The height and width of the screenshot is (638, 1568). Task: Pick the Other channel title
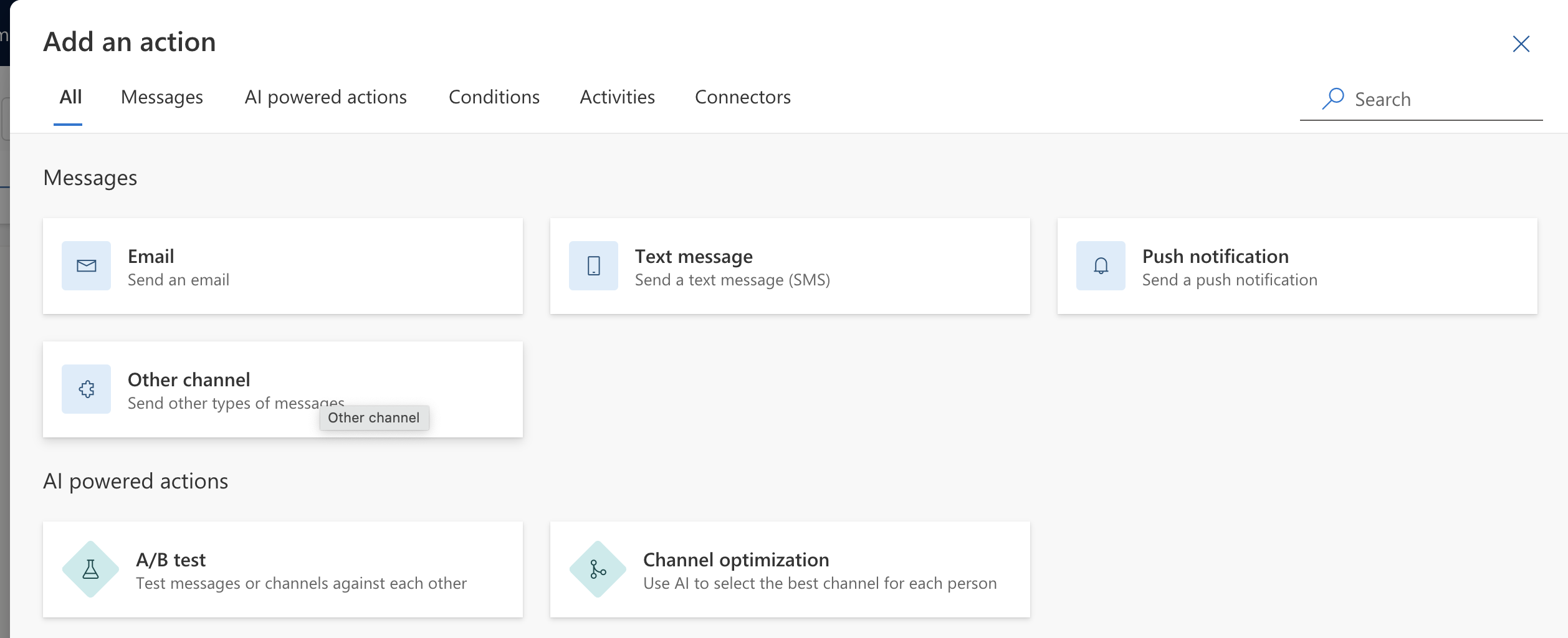(189, 379)
